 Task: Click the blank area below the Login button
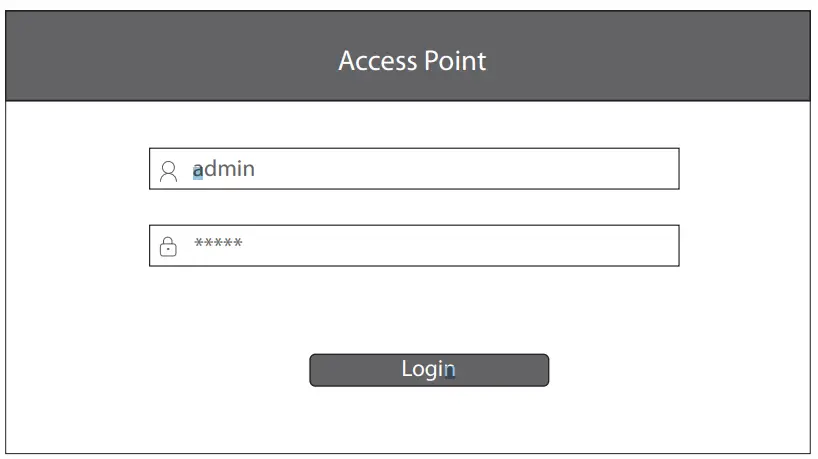[429, 420]
